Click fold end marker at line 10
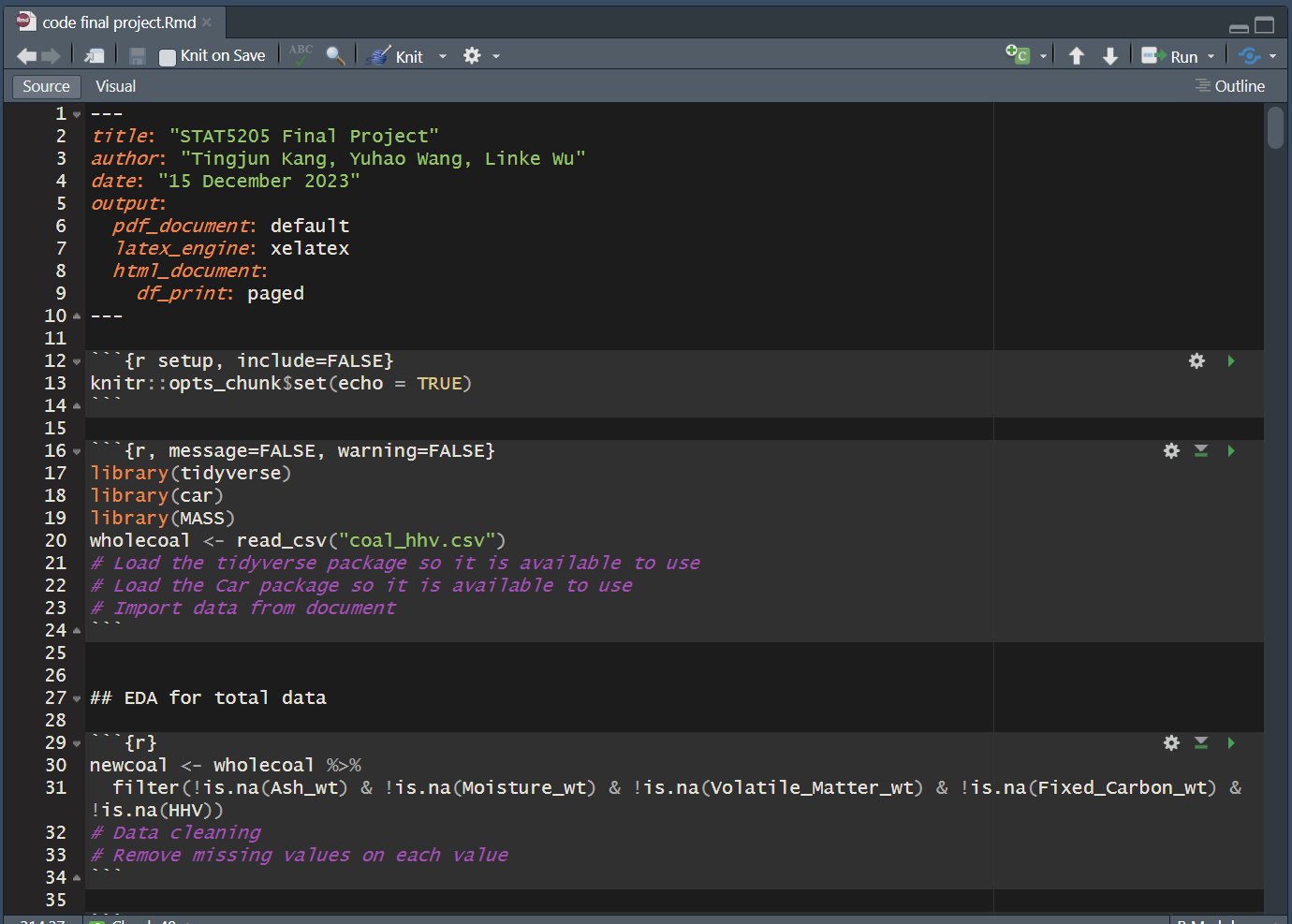Image resolution: width=1292 pixels, height=924 pixels. click(x=77, y=316)
